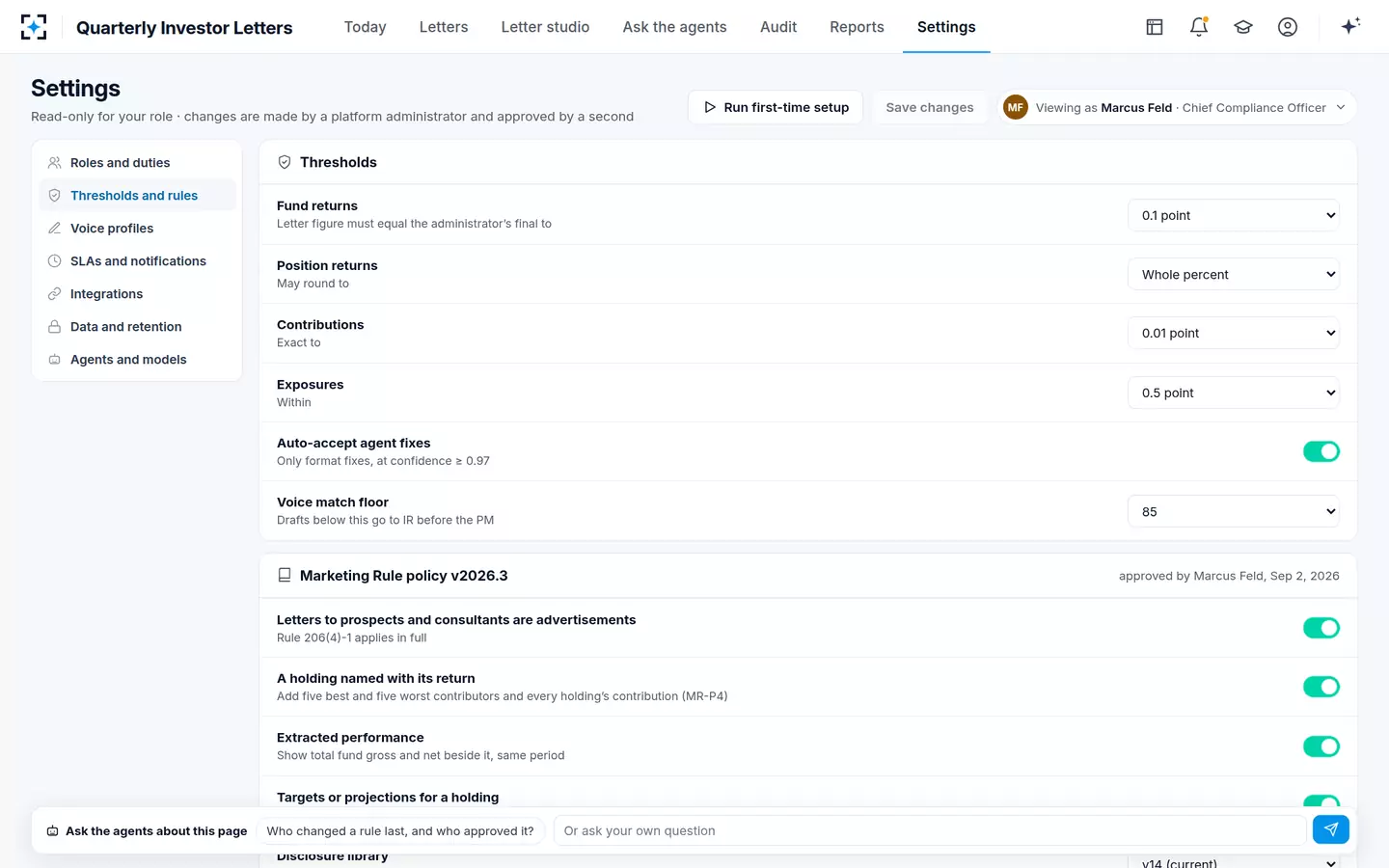Expand the Viewing as Marcus Feld selector
Screen dimensions: 1389x868
1177,107
